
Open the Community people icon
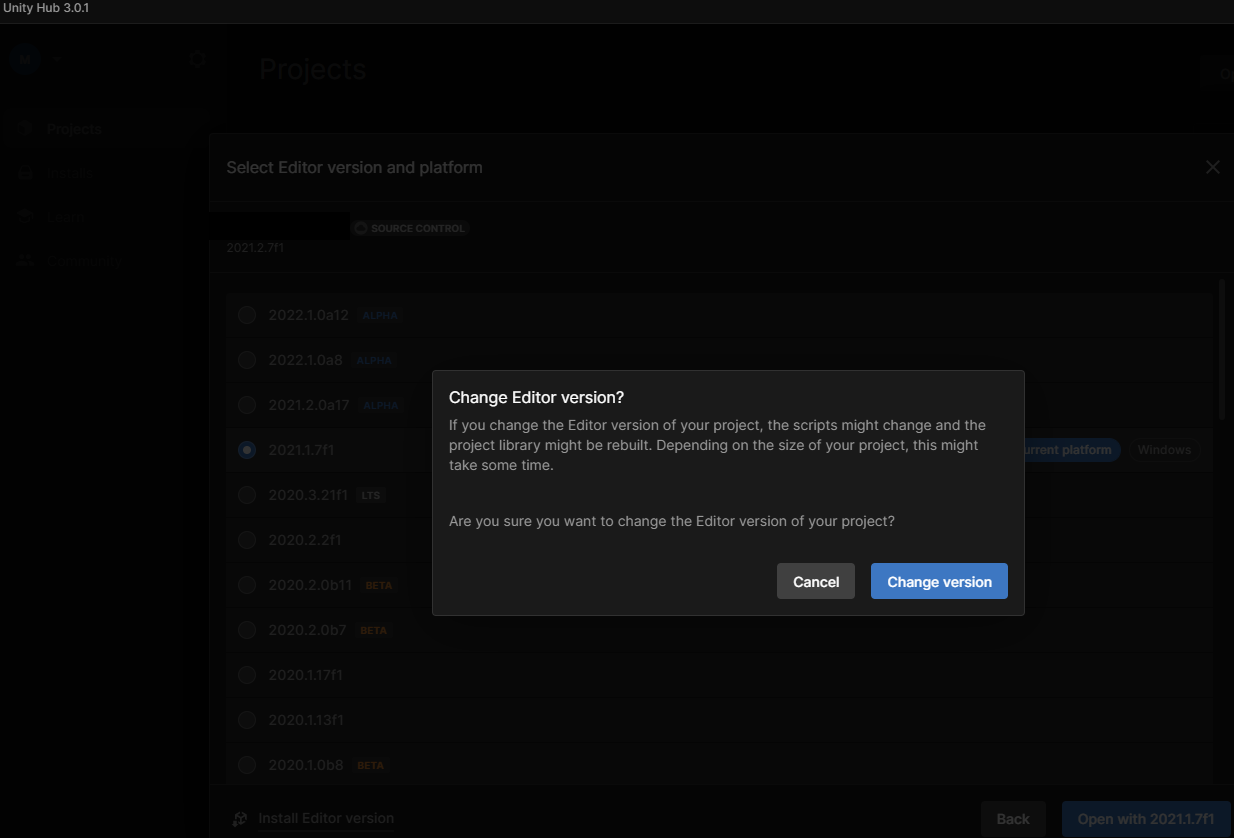coord(25,260)
